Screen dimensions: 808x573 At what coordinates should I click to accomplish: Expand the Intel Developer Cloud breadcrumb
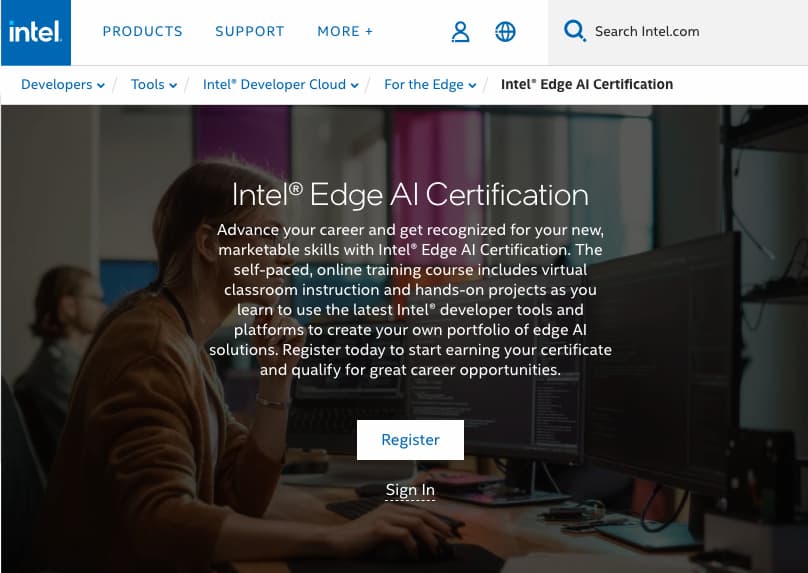280,85
